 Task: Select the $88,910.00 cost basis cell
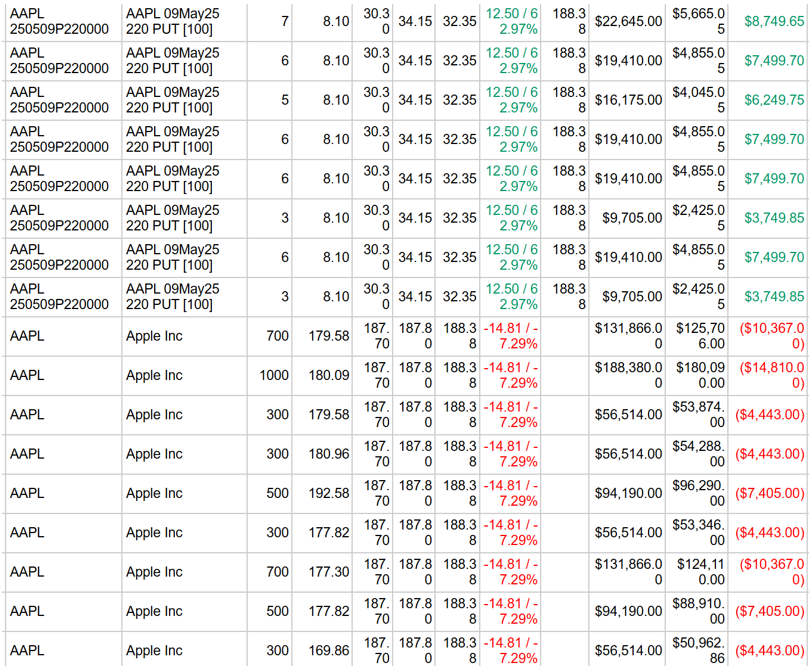click(x=698, y=611)
